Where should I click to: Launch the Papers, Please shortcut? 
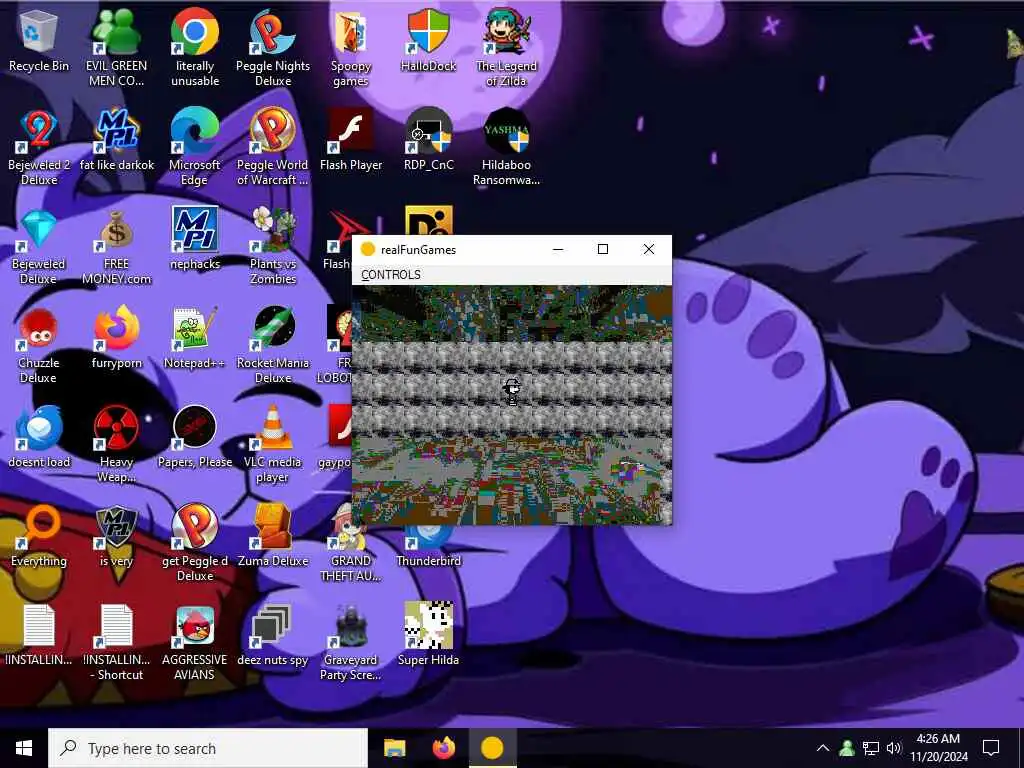tap(195, 438)
